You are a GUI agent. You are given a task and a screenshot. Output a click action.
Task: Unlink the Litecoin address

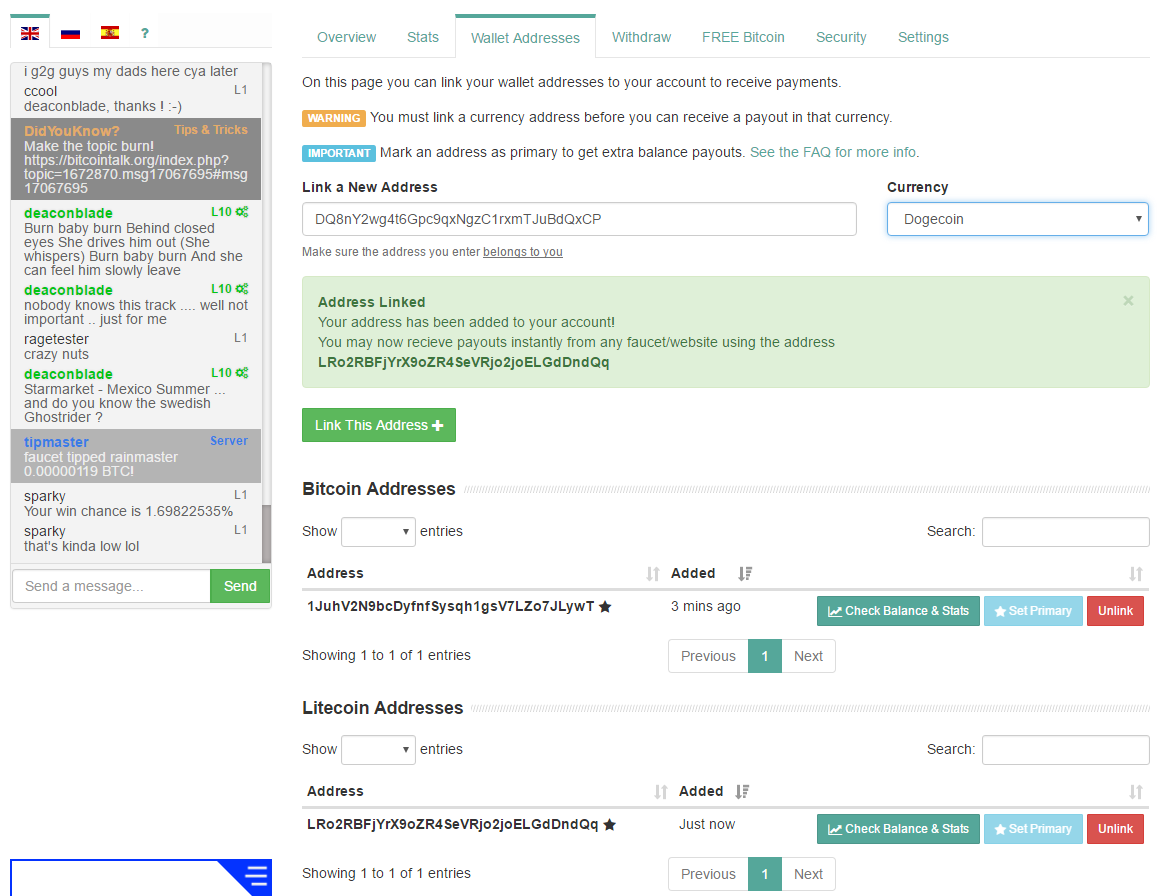[1115, 829]
